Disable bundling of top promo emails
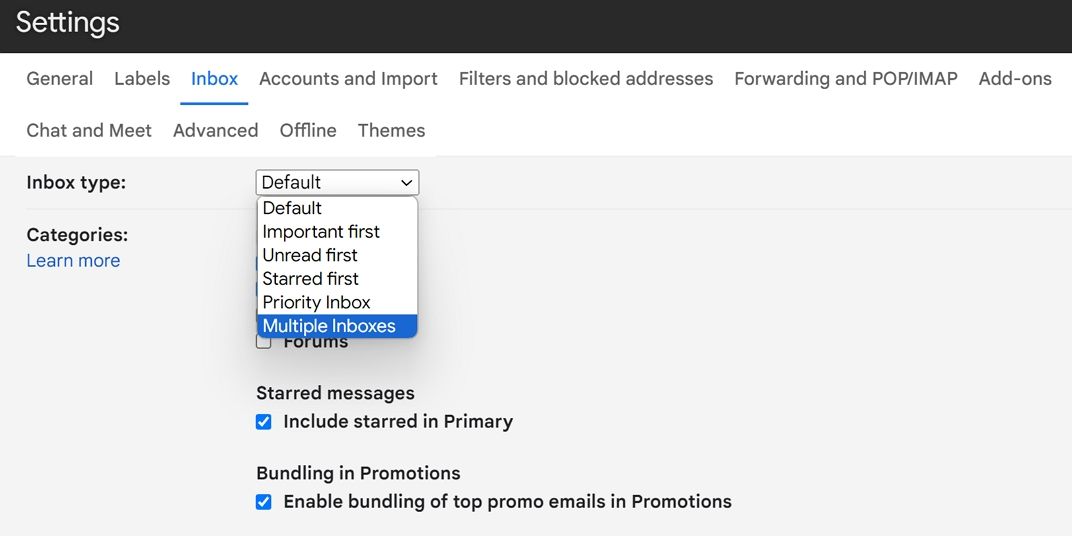Viewport: 1072px width, 536px height. (x=264, y=502)
